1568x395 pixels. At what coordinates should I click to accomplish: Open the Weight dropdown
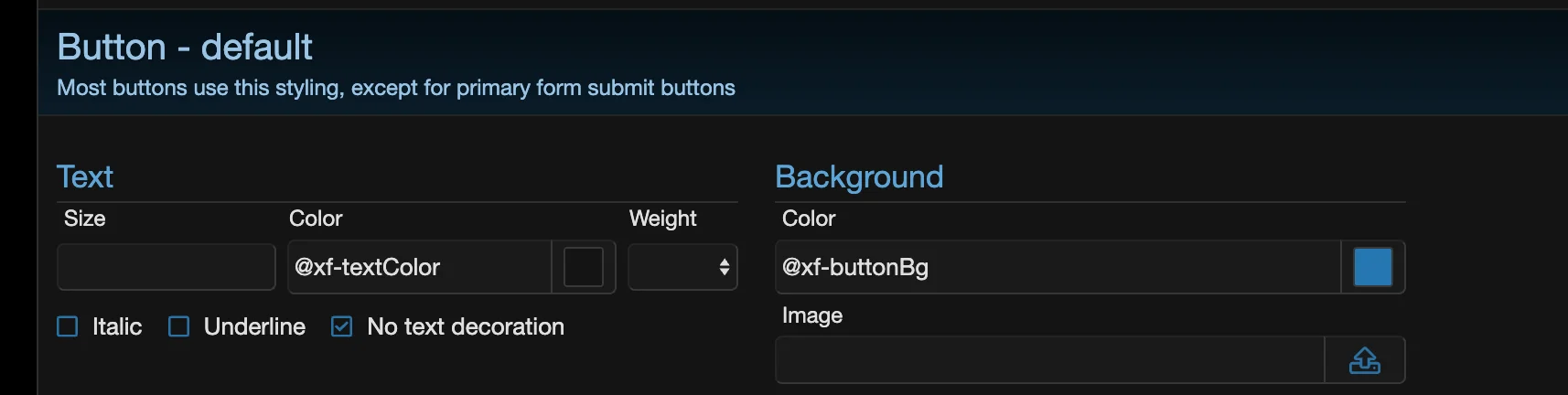pos(682,267)
